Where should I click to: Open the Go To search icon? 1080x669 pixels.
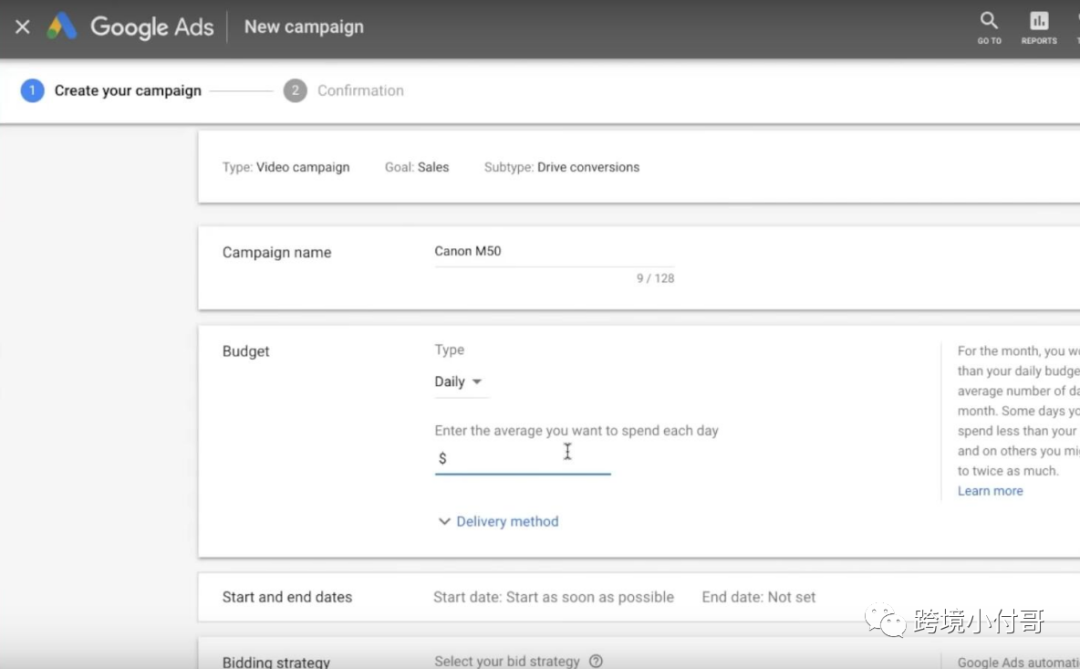pyautogui.click(x=989, y=22)
